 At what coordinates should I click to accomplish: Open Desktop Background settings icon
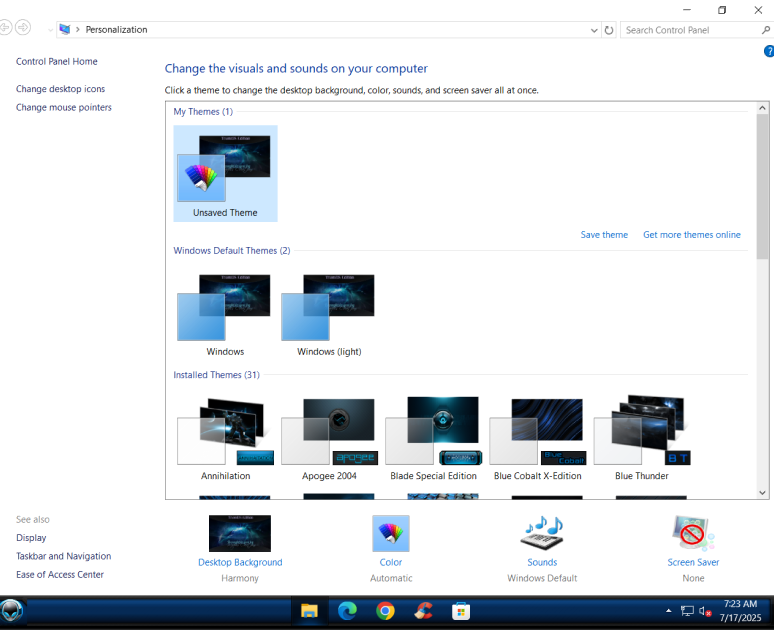click(240, 533)
